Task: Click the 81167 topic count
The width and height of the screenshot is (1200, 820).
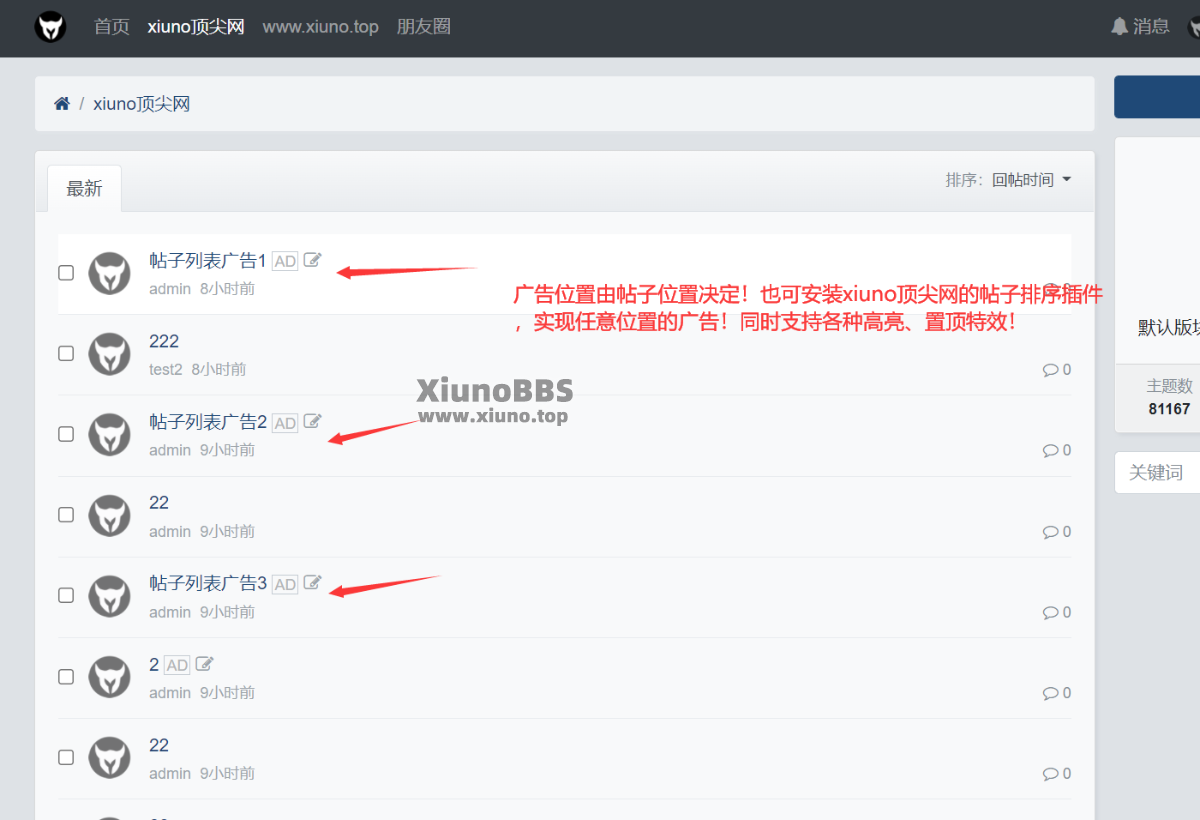Action: point(1169,409)
